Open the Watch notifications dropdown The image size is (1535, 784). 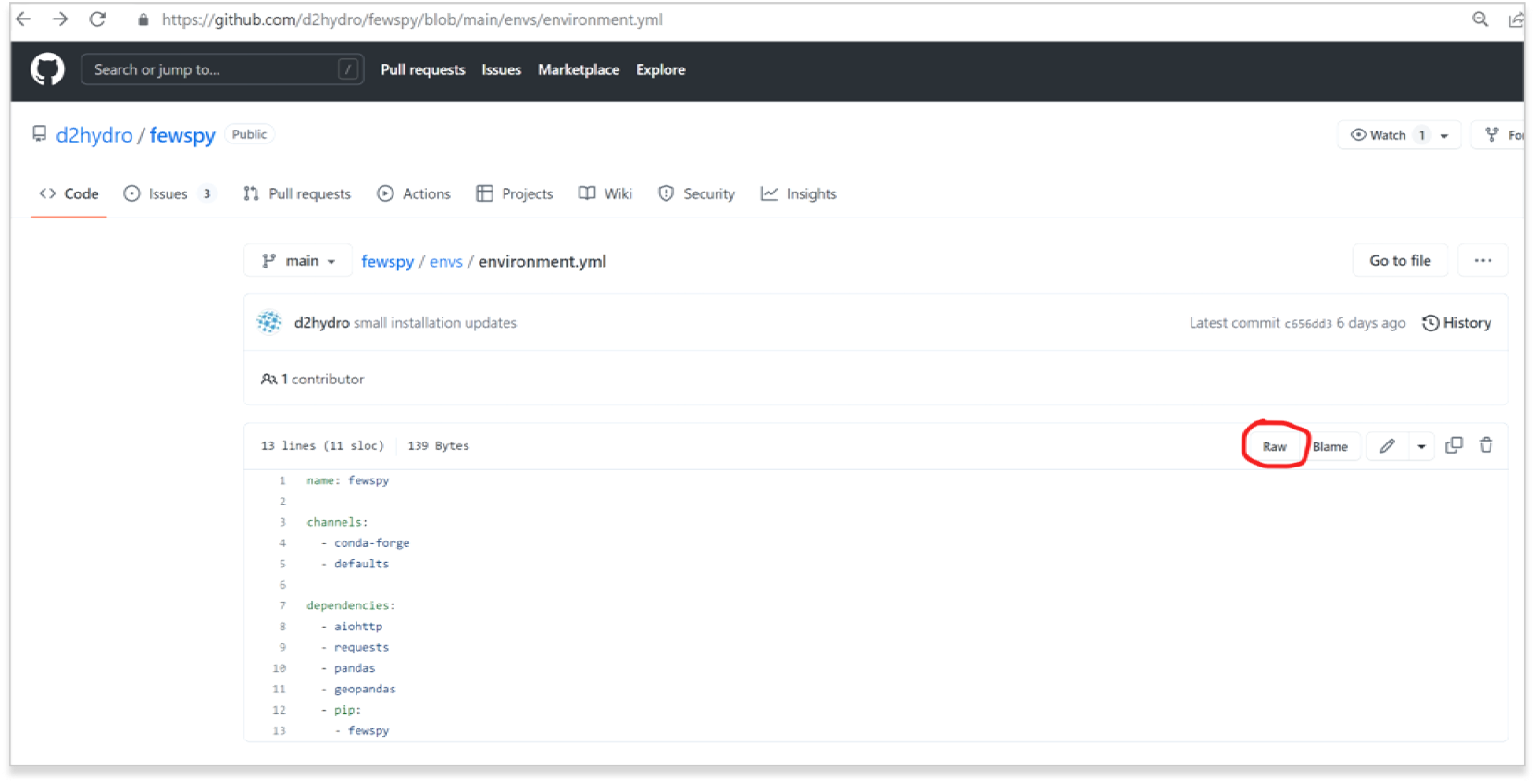coord(1399,135)
